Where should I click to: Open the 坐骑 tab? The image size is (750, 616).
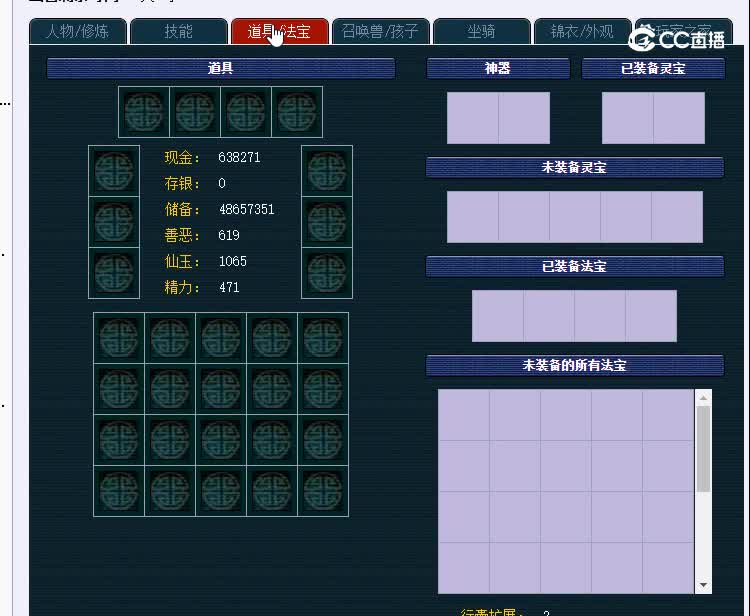481,31
